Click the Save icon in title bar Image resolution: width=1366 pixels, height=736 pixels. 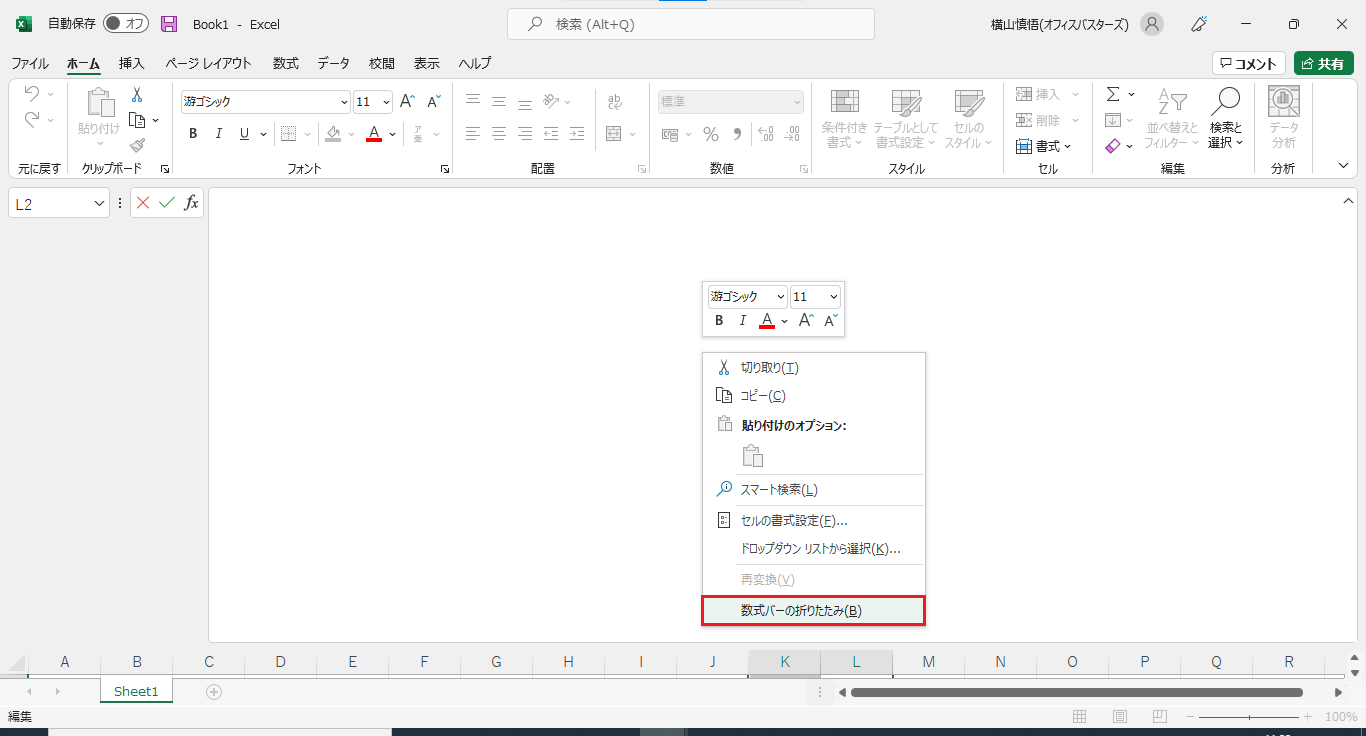coord(169,24)
